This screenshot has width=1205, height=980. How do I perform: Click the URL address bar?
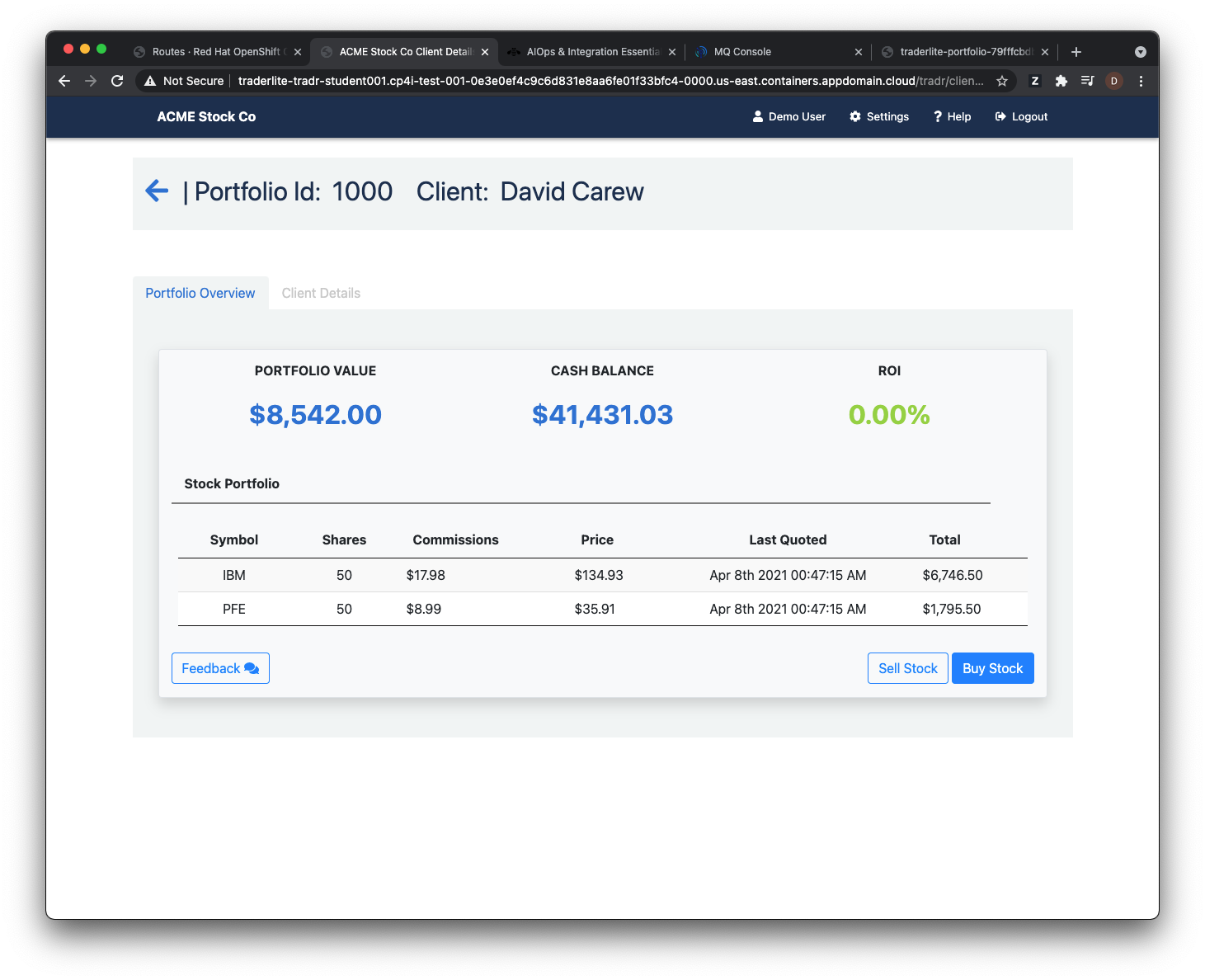point(610,81)
